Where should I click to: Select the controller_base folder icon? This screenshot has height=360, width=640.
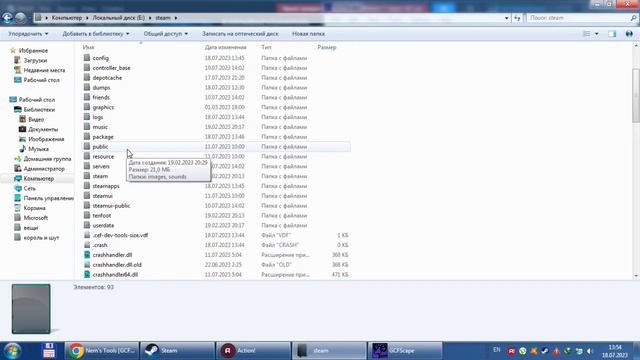[x=87, y=68]
